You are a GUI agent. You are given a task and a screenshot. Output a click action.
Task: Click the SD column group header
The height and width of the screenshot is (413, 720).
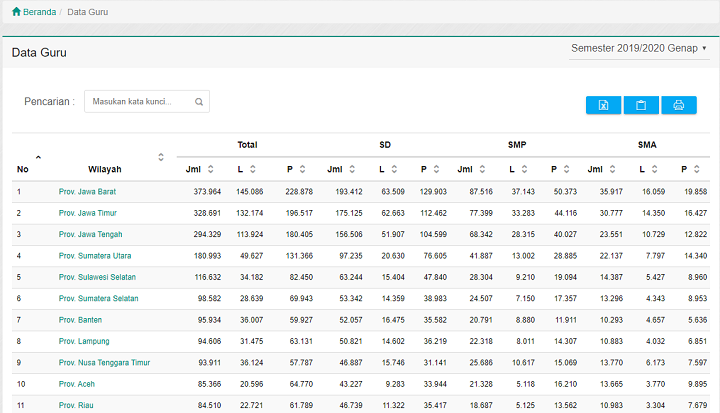tap(385, 145)
